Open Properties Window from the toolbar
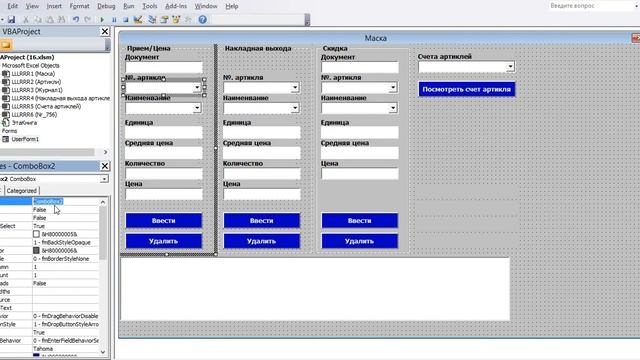The width and height of the screenshot is (640, 360). [x=164, y=20]
